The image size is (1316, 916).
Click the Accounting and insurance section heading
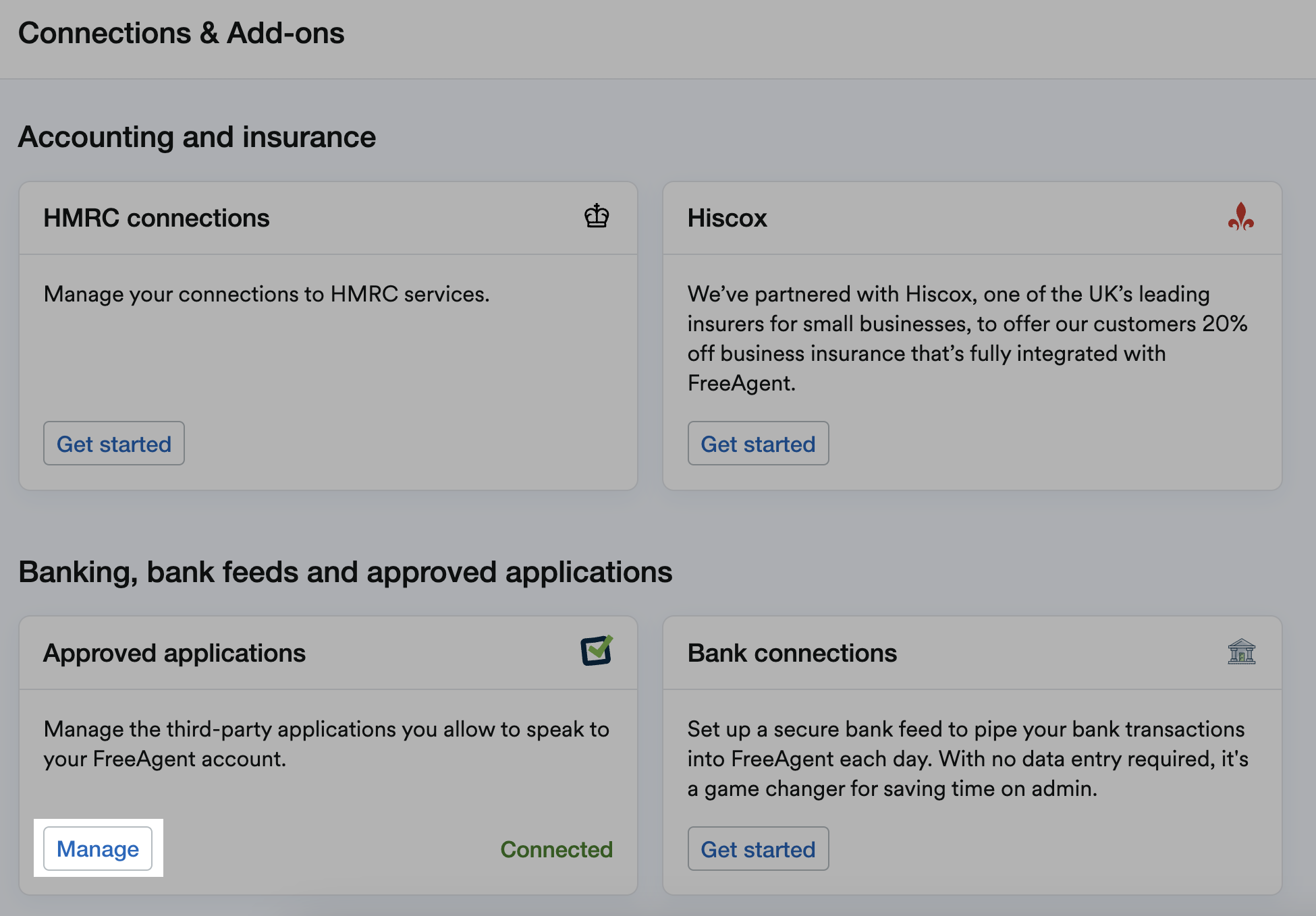(196, 137)
